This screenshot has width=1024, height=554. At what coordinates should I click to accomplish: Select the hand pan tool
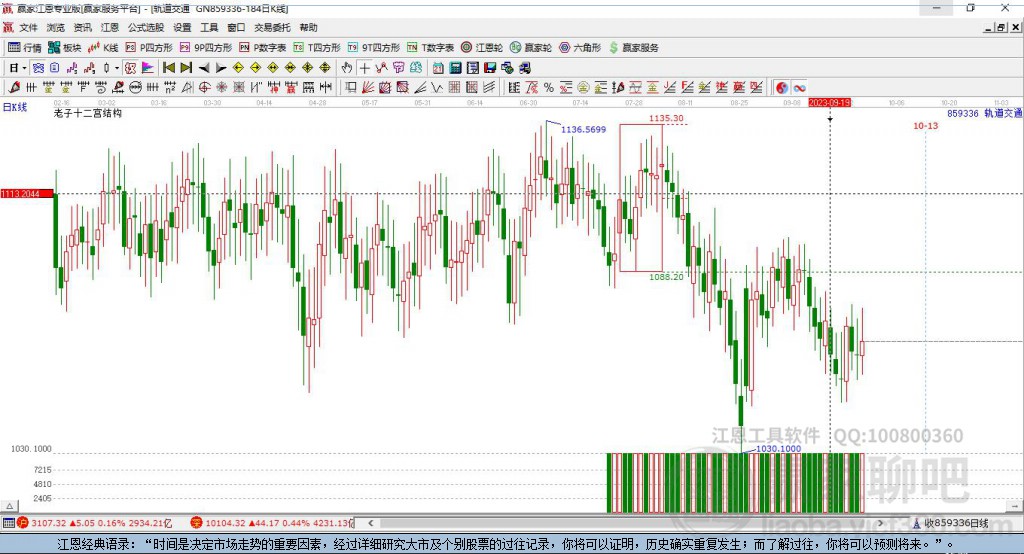[x=347, y=68]
